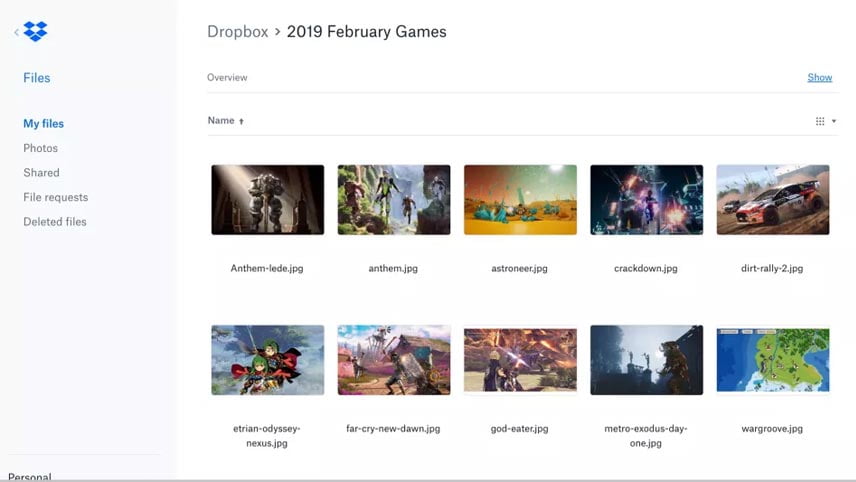
Task: Click the metro-exodus-day-one.jpg file name
Action: coord(646,436)
